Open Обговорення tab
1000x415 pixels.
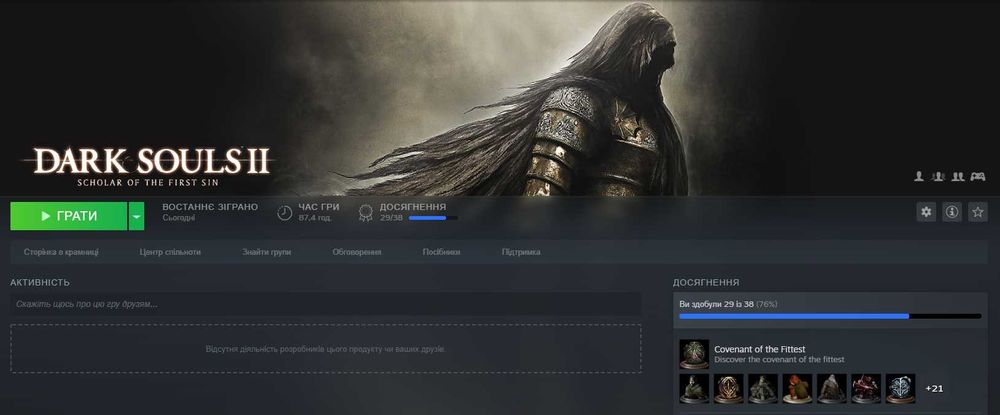pos(357,252)
